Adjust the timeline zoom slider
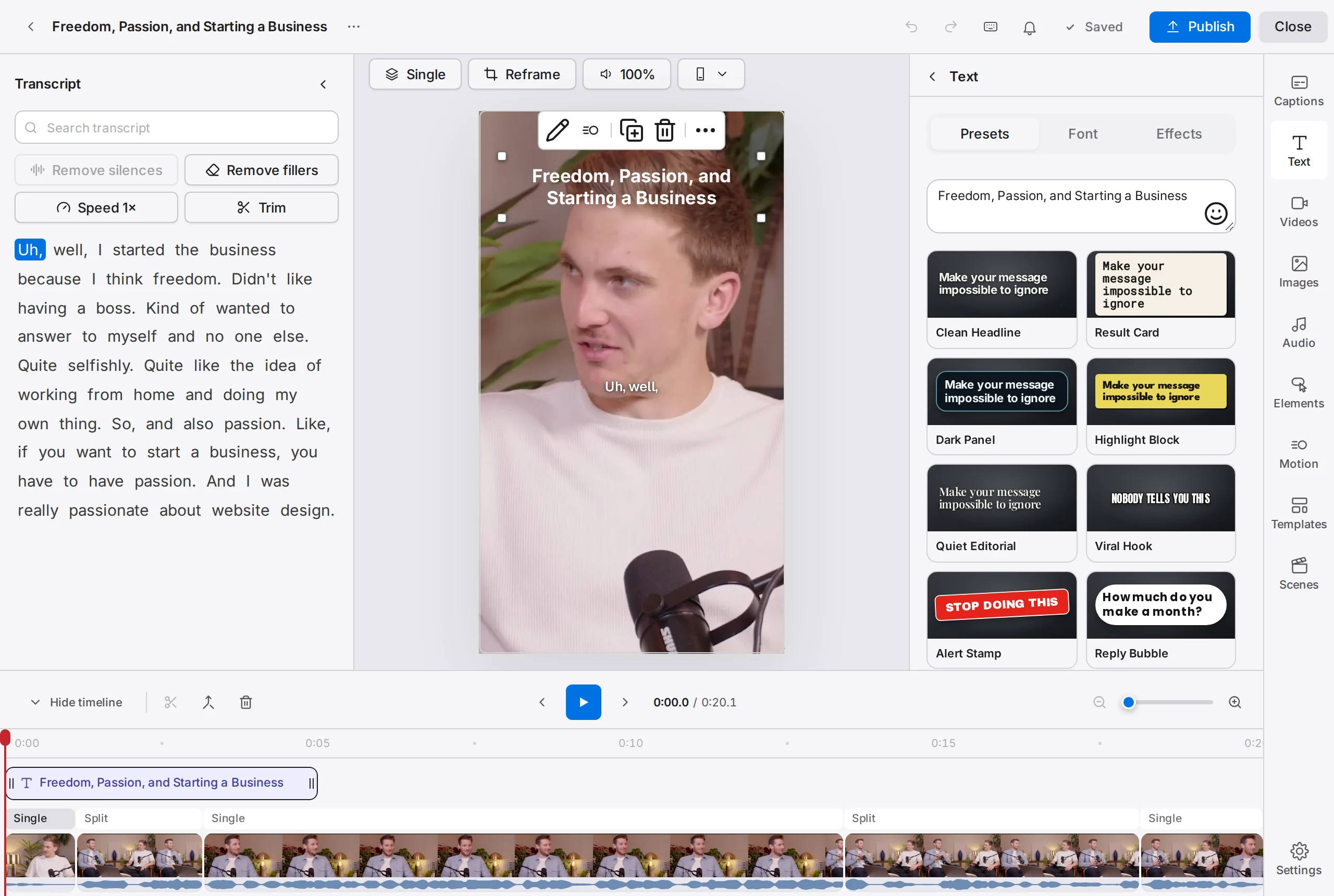 (x=1167, y=702)
